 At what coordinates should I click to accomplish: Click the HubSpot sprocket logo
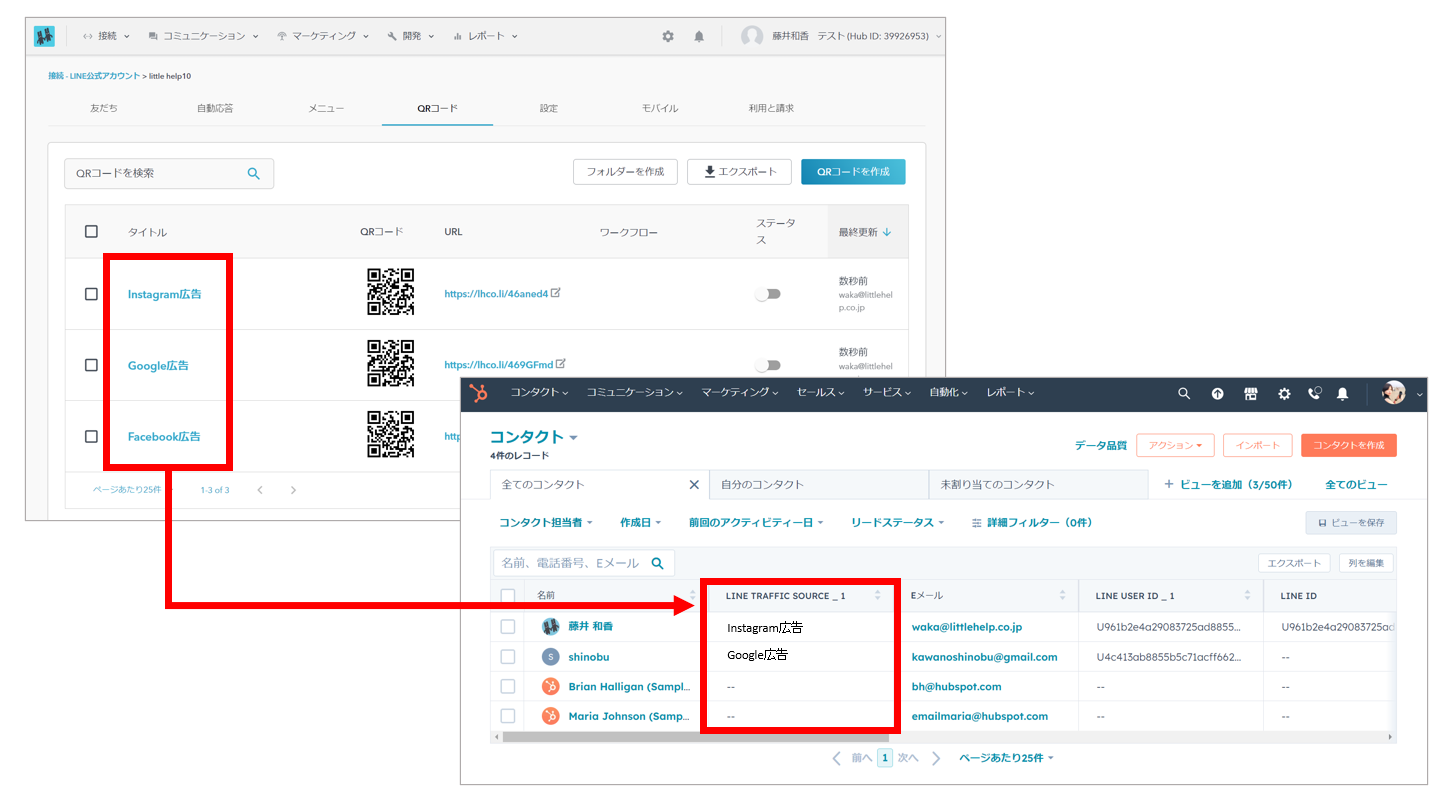pyautogui.click(x=479, y=394)
